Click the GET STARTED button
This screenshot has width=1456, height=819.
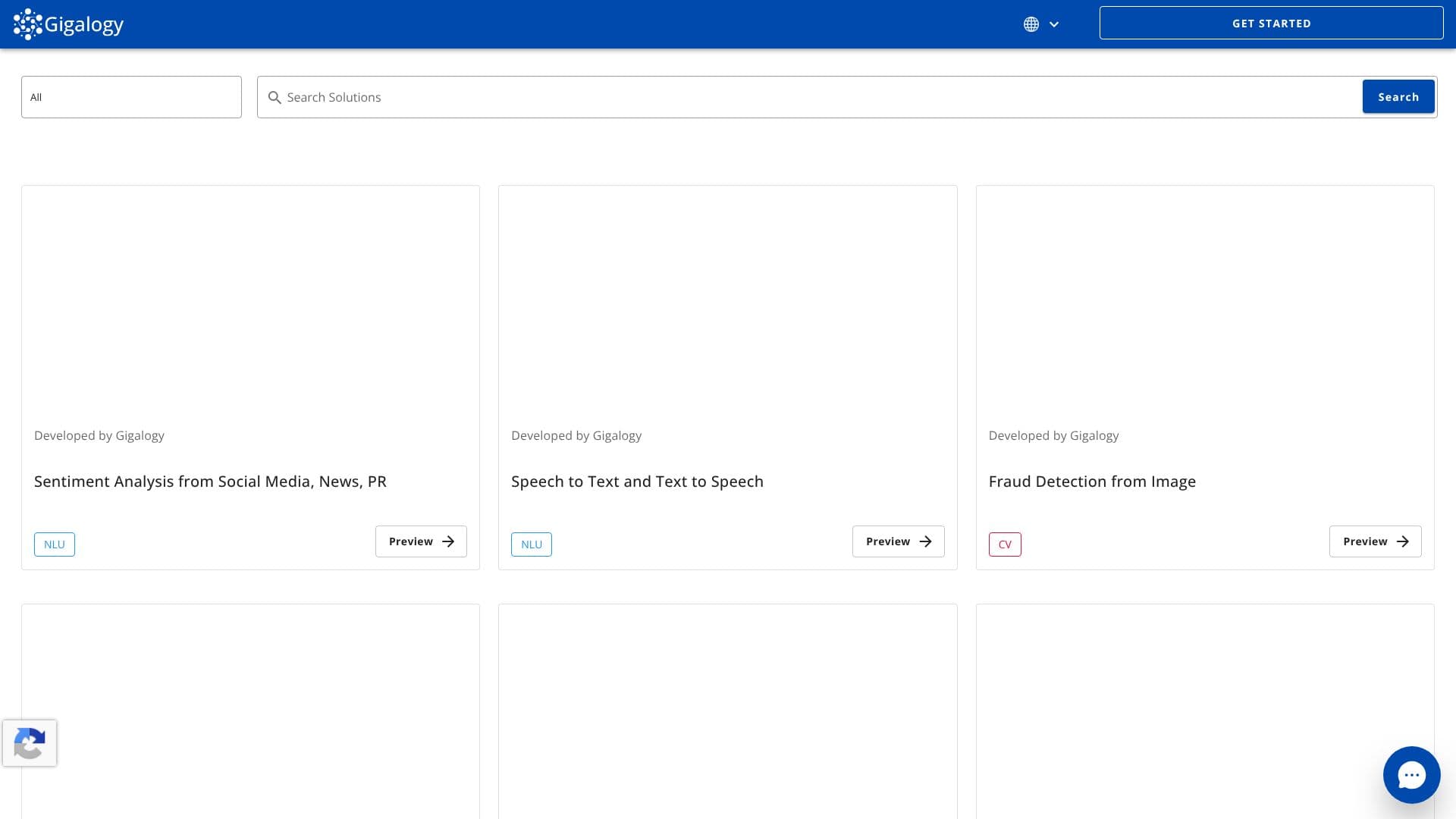[1271, 24]
